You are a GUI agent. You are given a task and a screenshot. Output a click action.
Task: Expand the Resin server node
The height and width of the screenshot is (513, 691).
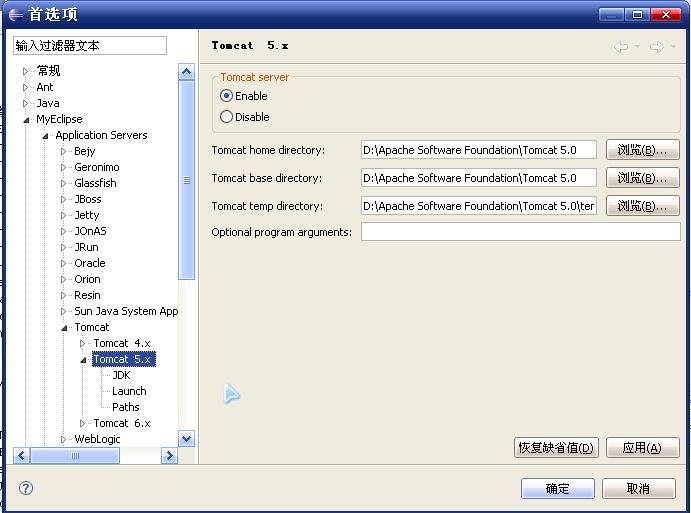pyautogui.click(x=63, y=295)
